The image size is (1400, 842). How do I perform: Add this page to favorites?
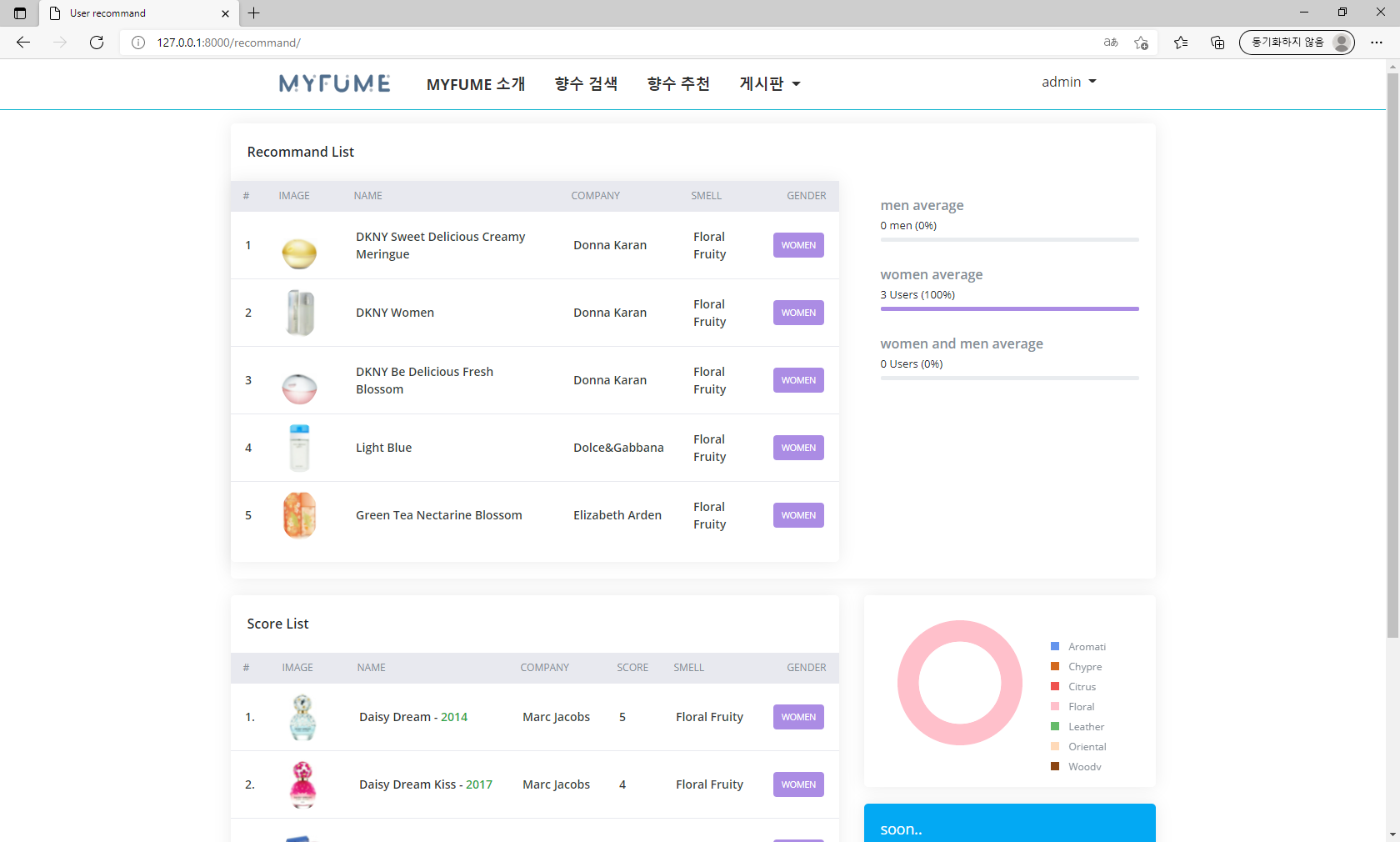click(x=1141, y=43)
